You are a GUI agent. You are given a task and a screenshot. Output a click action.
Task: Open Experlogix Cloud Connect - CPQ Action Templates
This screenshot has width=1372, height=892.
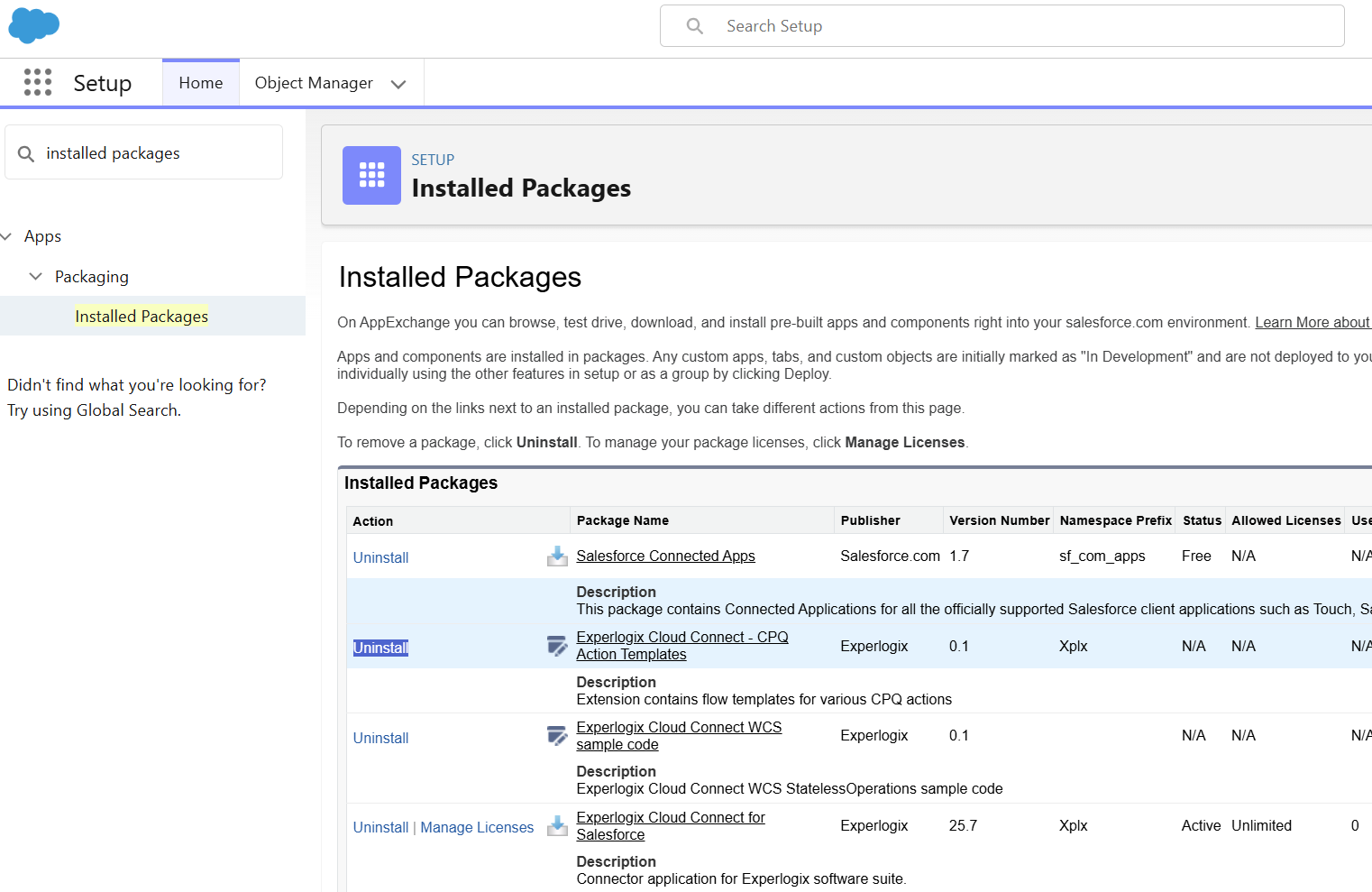click(682, 646)
